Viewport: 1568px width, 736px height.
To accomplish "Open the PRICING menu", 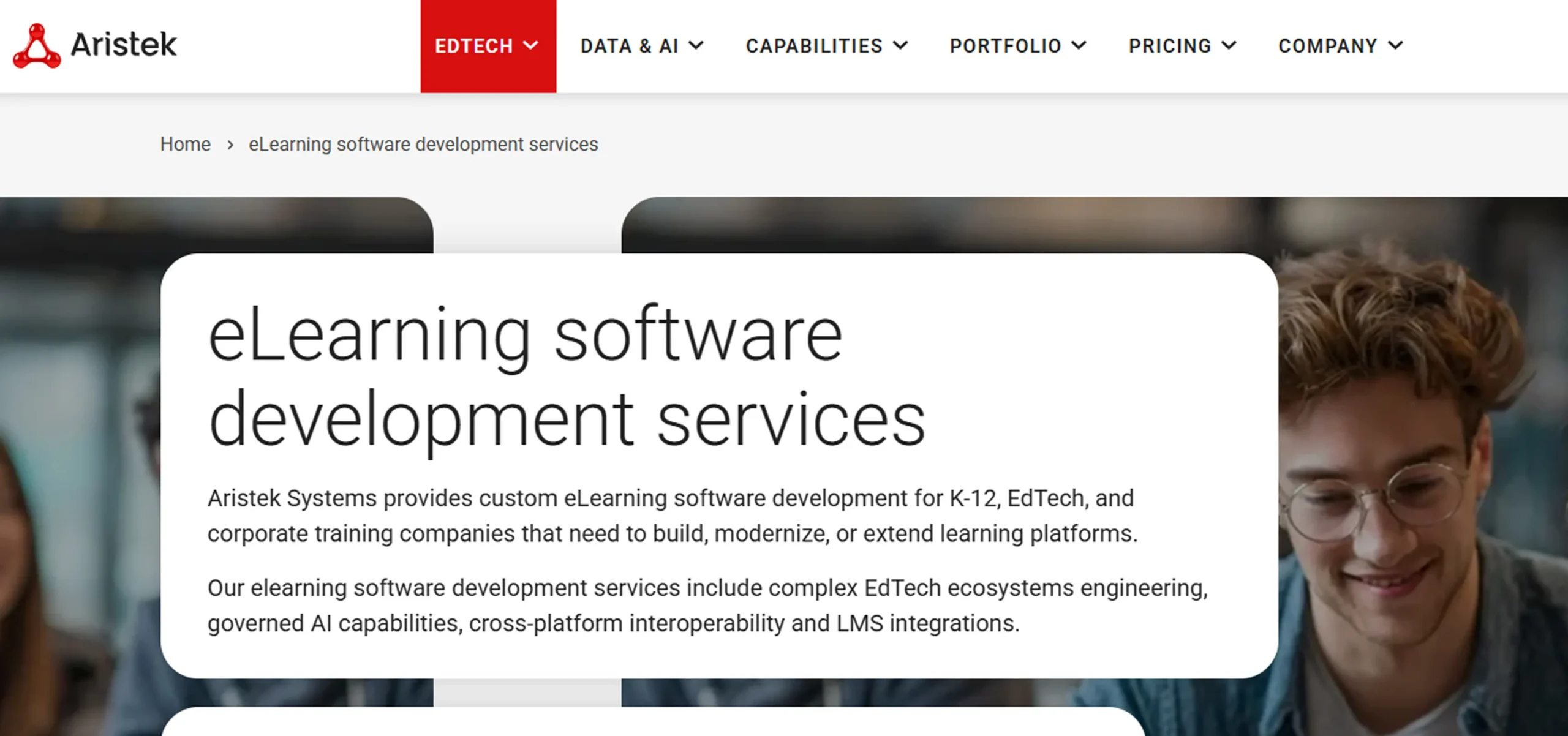I will [x=1183, y=46].
